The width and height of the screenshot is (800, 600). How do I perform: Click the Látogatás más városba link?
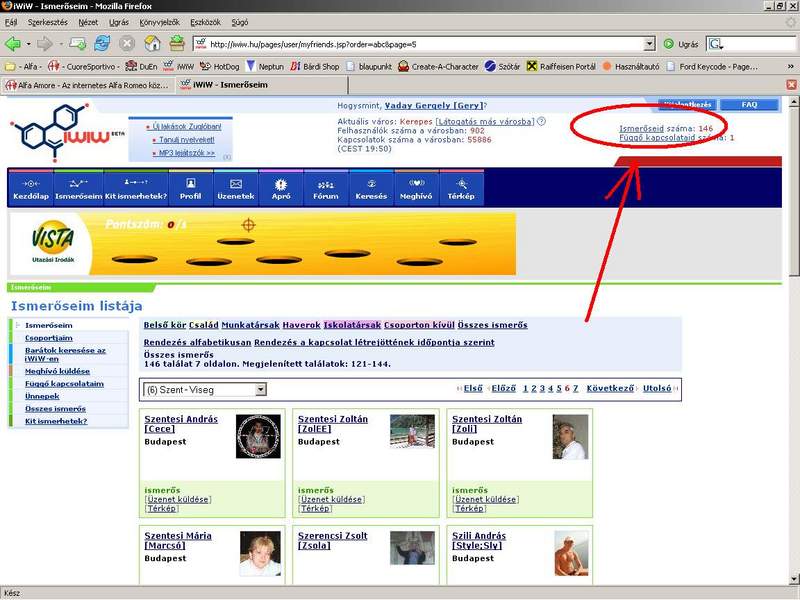click(x=485, y=121)
